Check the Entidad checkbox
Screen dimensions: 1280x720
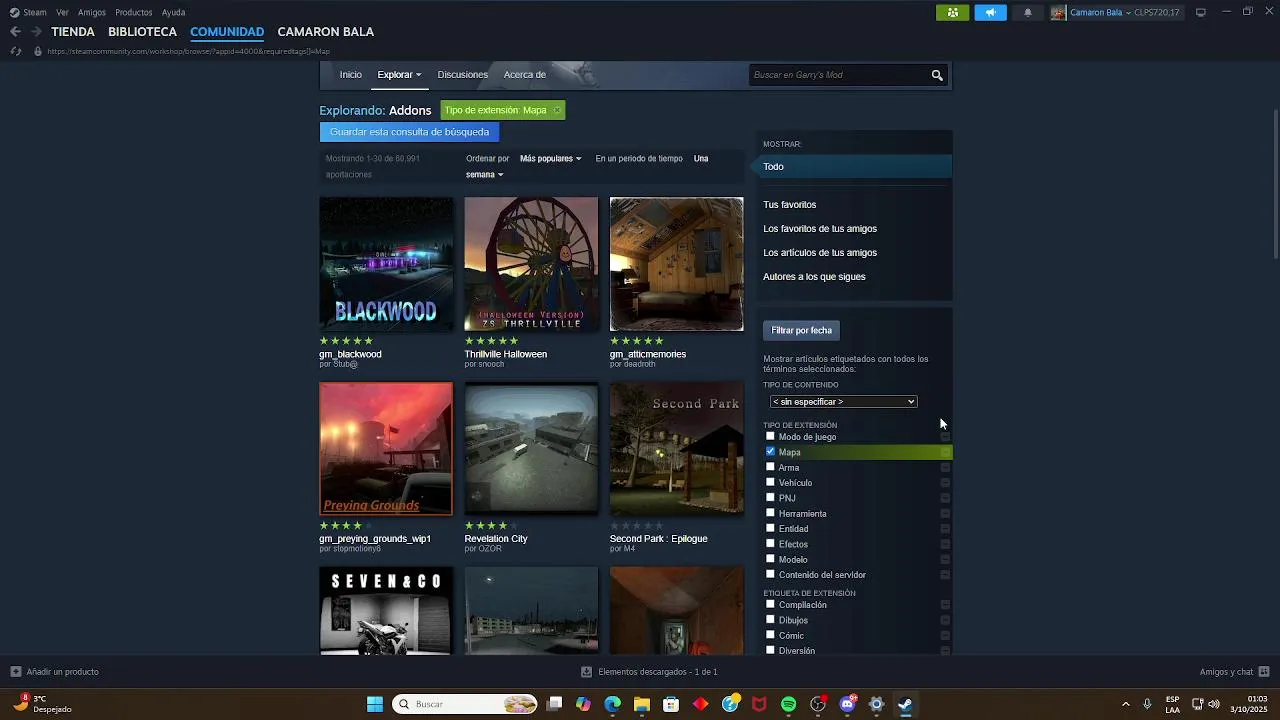coord(770,528)
